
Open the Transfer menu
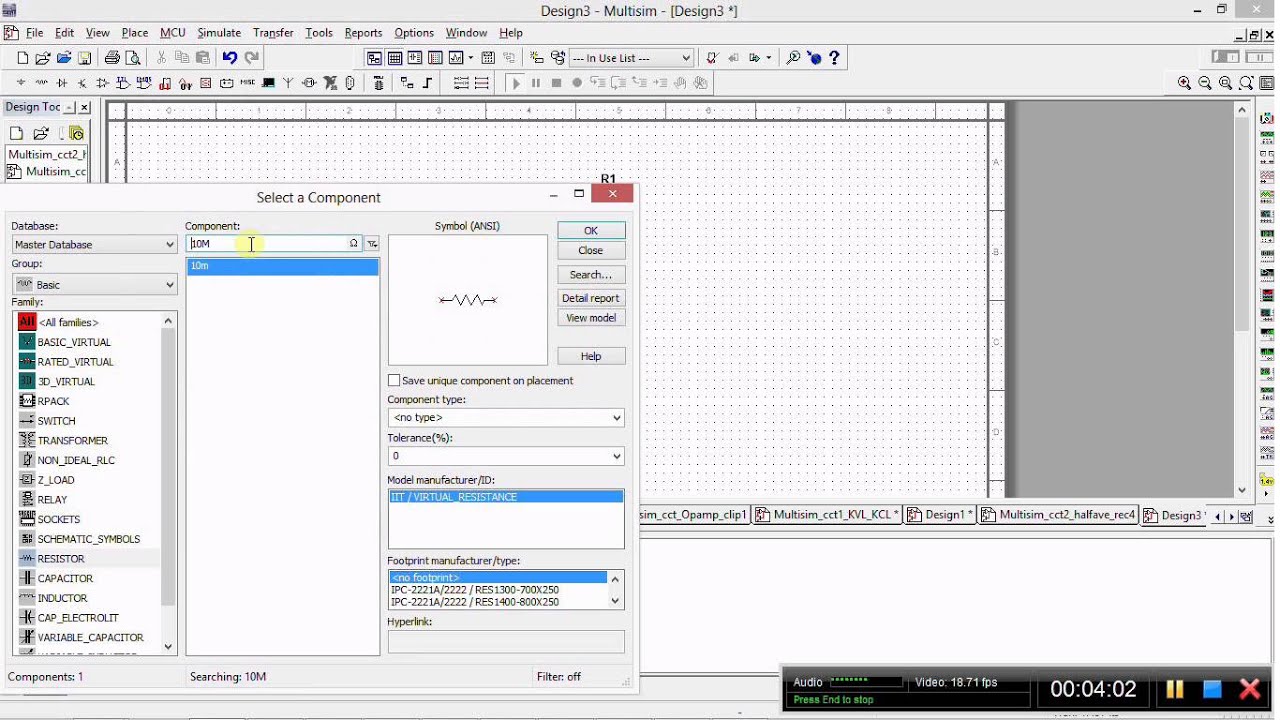[273, 33]
